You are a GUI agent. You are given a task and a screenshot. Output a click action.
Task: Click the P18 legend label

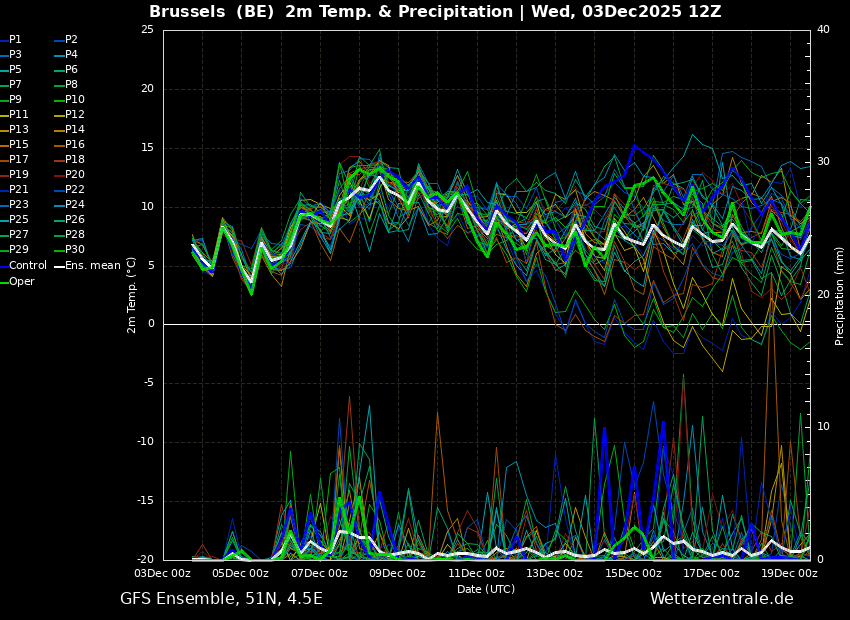[70, 159]
